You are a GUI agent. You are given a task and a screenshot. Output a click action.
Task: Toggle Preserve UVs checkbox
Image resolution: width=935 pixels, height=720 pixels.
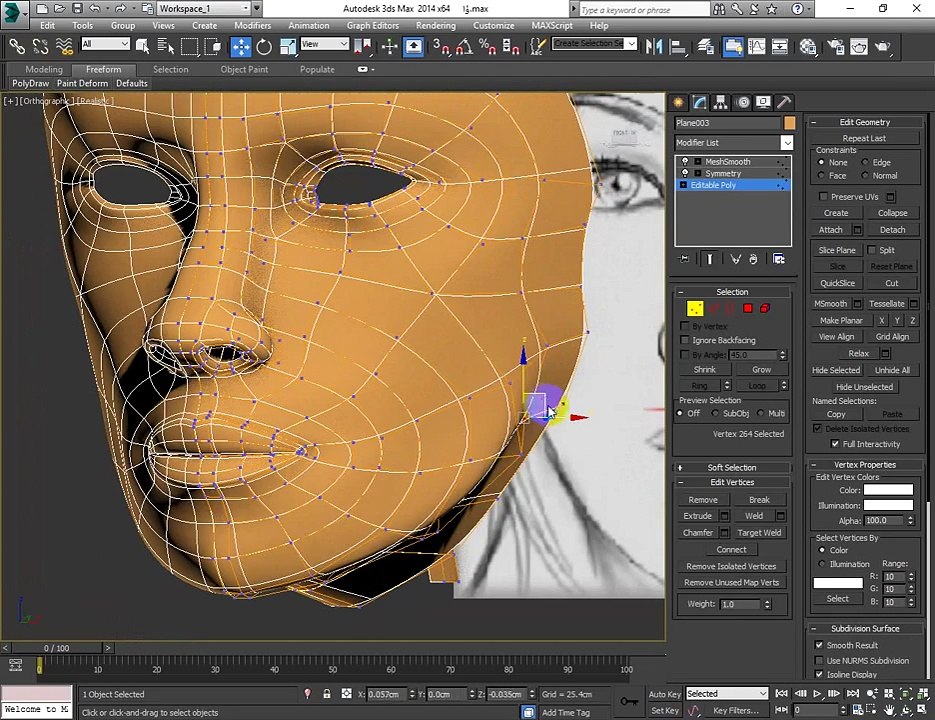823,196
